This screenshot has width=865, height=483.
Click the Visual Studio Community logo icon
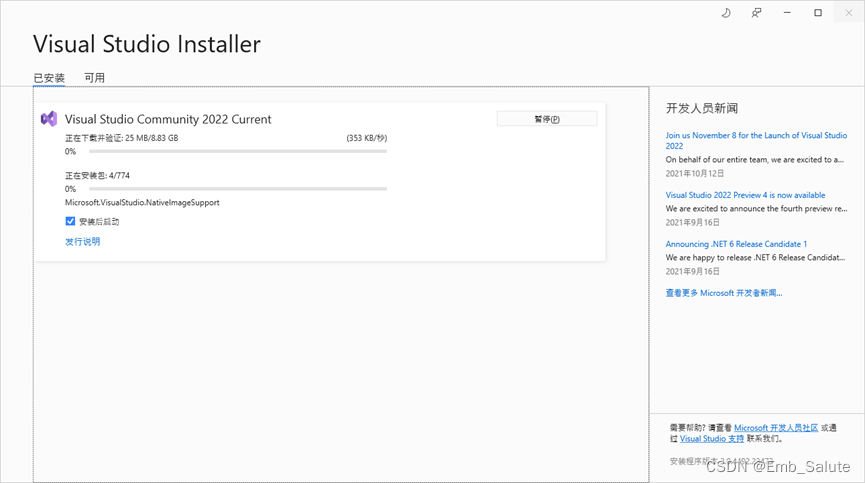(49, 119)
